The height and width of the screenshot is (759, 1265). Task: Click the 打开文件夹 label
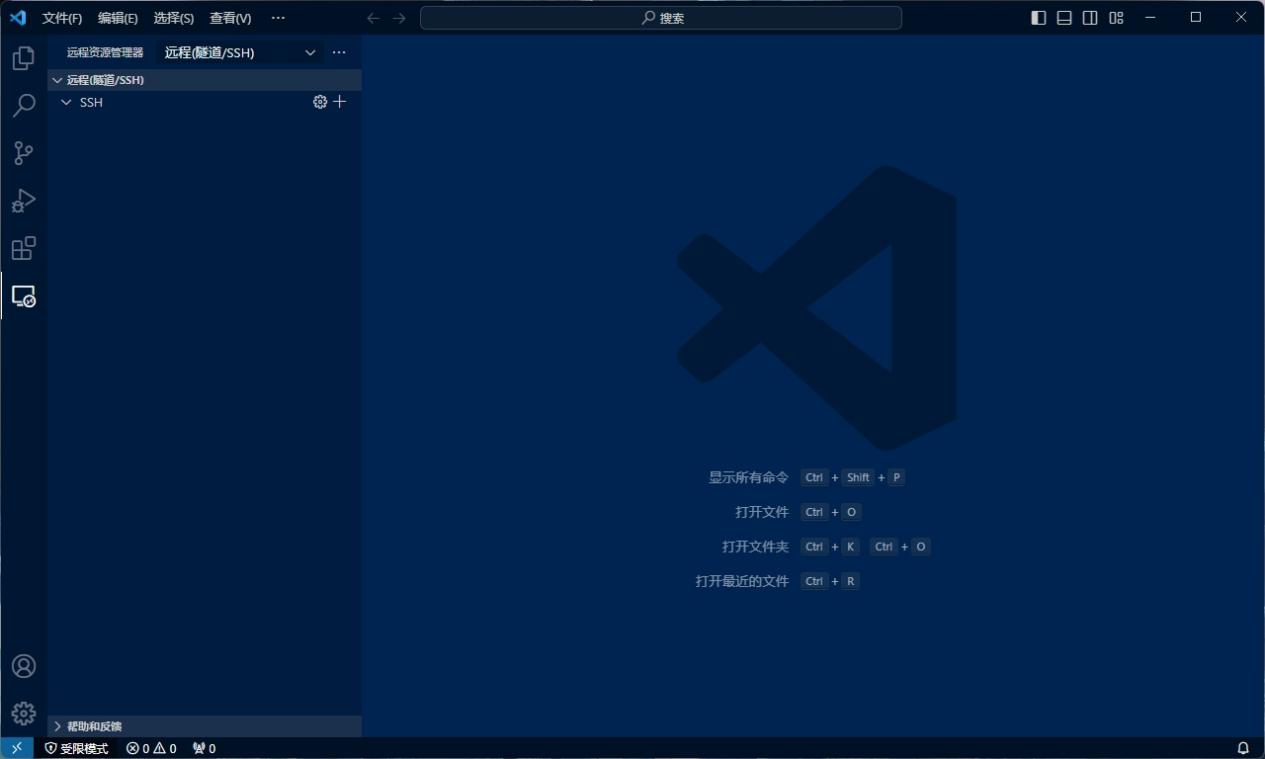coord(755,547)
